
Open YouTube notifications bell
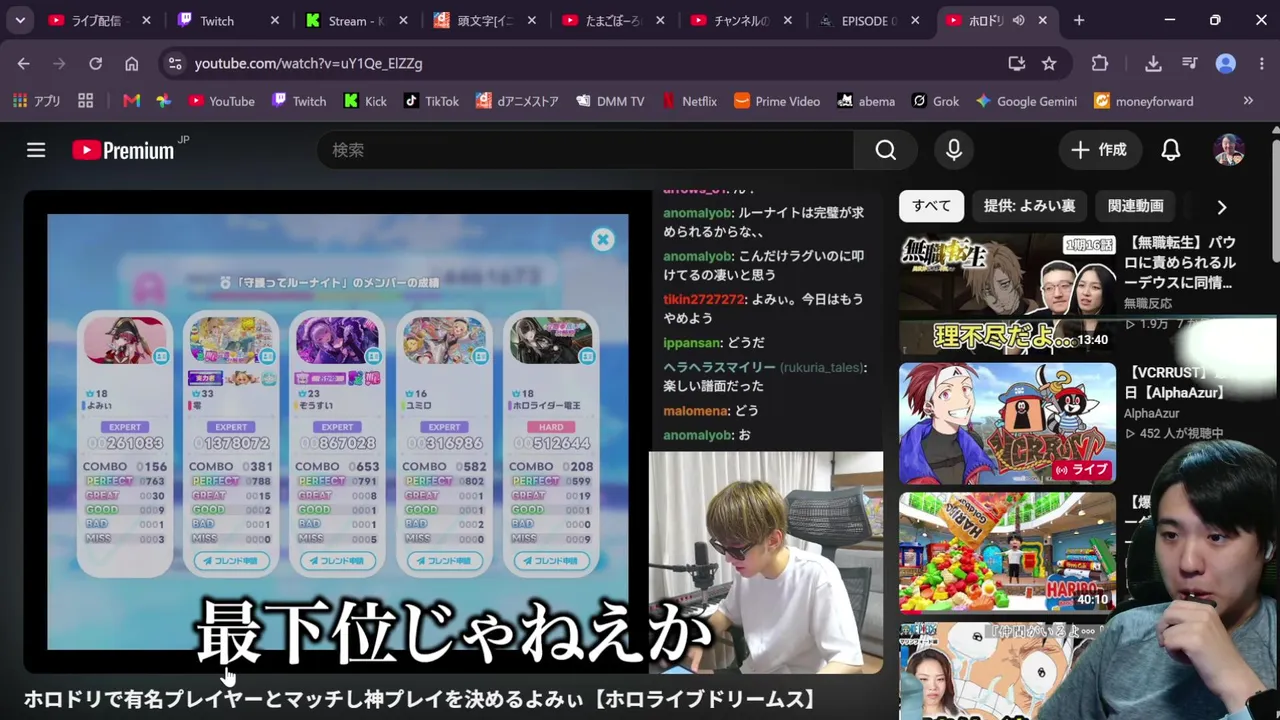[1171, 150]
